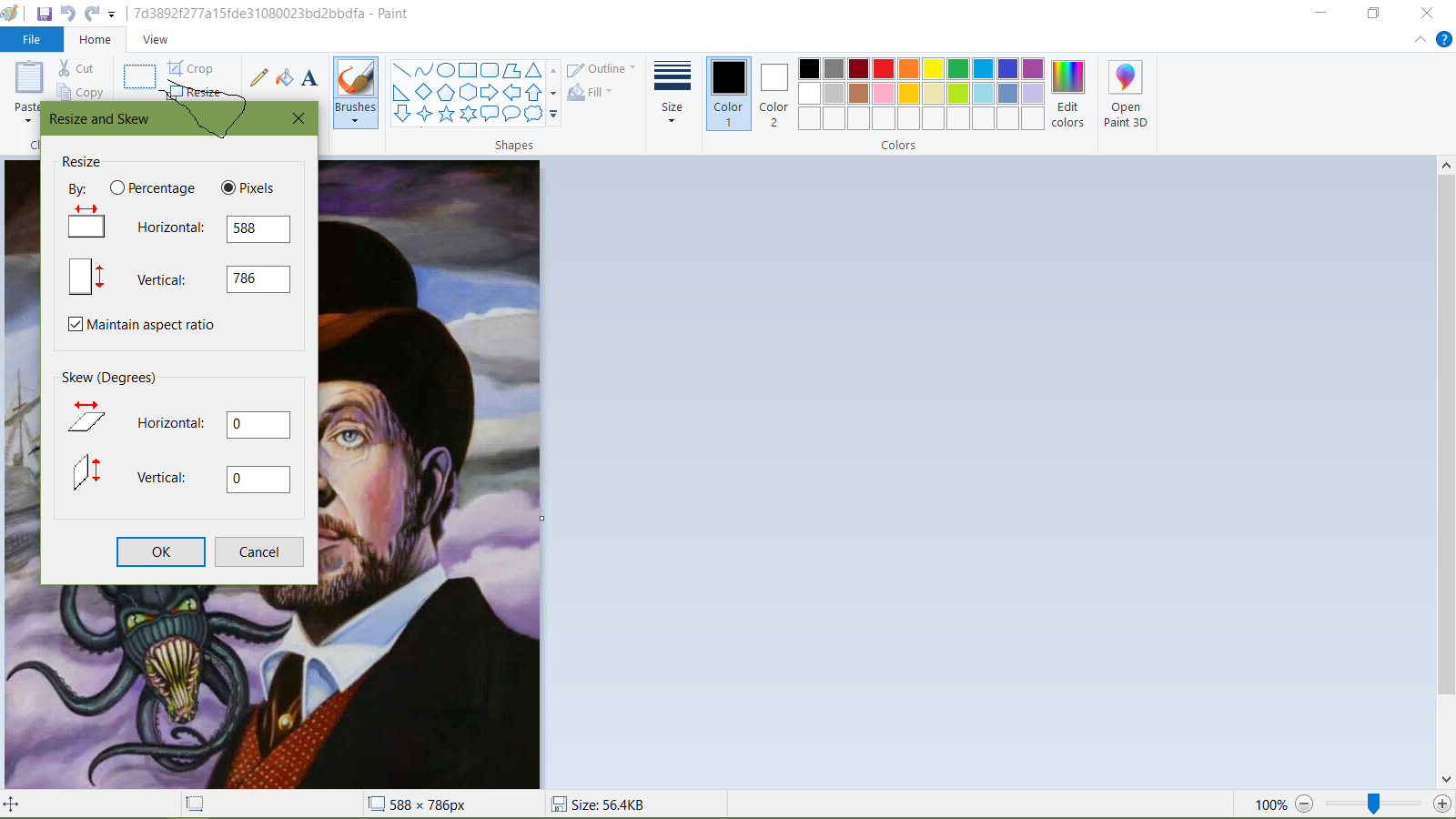Click the zoom slider handle
The height and width of the screenshot is (819, 1456).
[1373, 804]
